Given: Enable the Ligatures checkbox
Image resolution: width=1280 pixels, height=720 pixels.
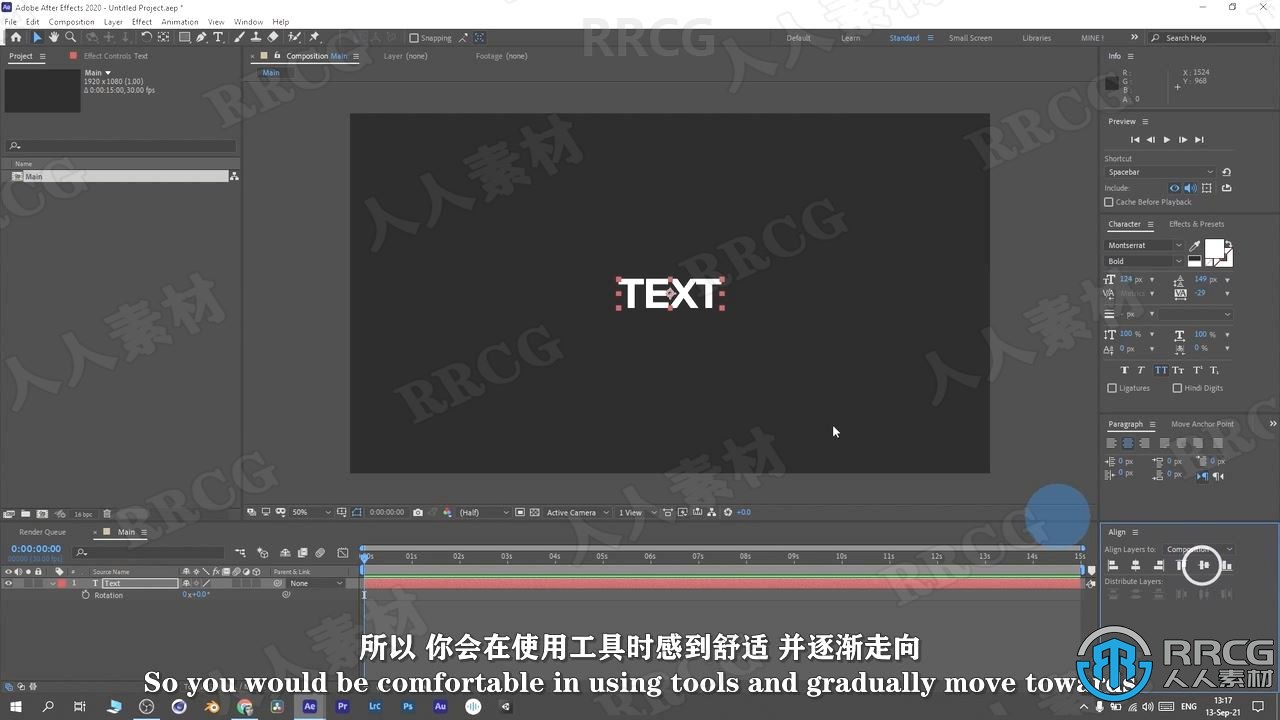Looking at the screenshot, I should 1112,388.
